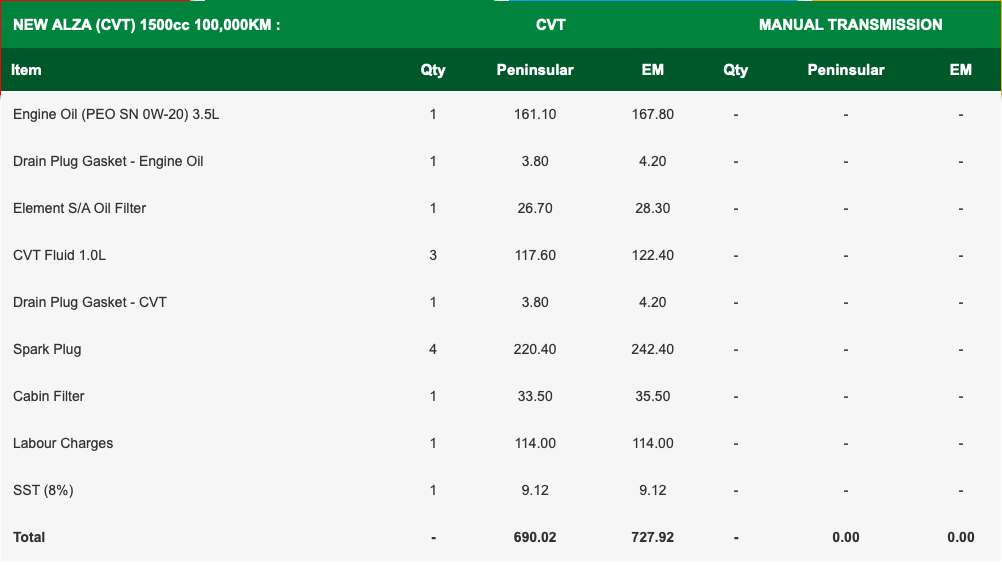
Task: Select the MANUAL TRANSMISSION column header
Action: [850, 25]
